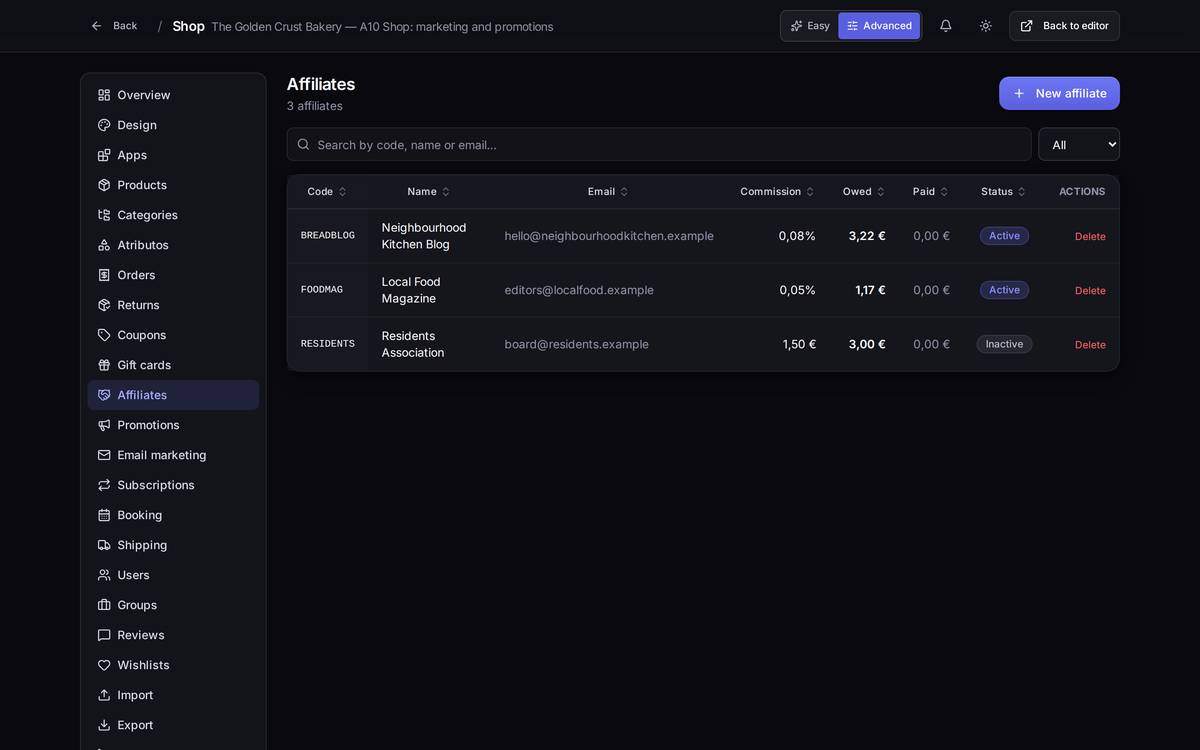Screen dimensions: 1200x750
Task: Click the Users icon in sidebar
Action: pyautogui.click(x=104, y=575)
